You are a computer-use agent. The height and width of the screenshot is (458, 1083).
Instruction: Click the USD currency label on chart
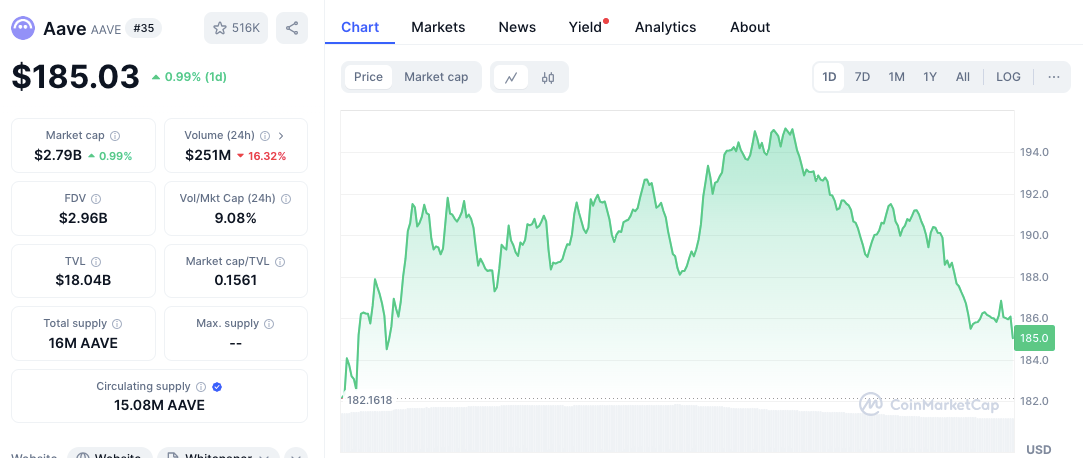click(1039, 450)
